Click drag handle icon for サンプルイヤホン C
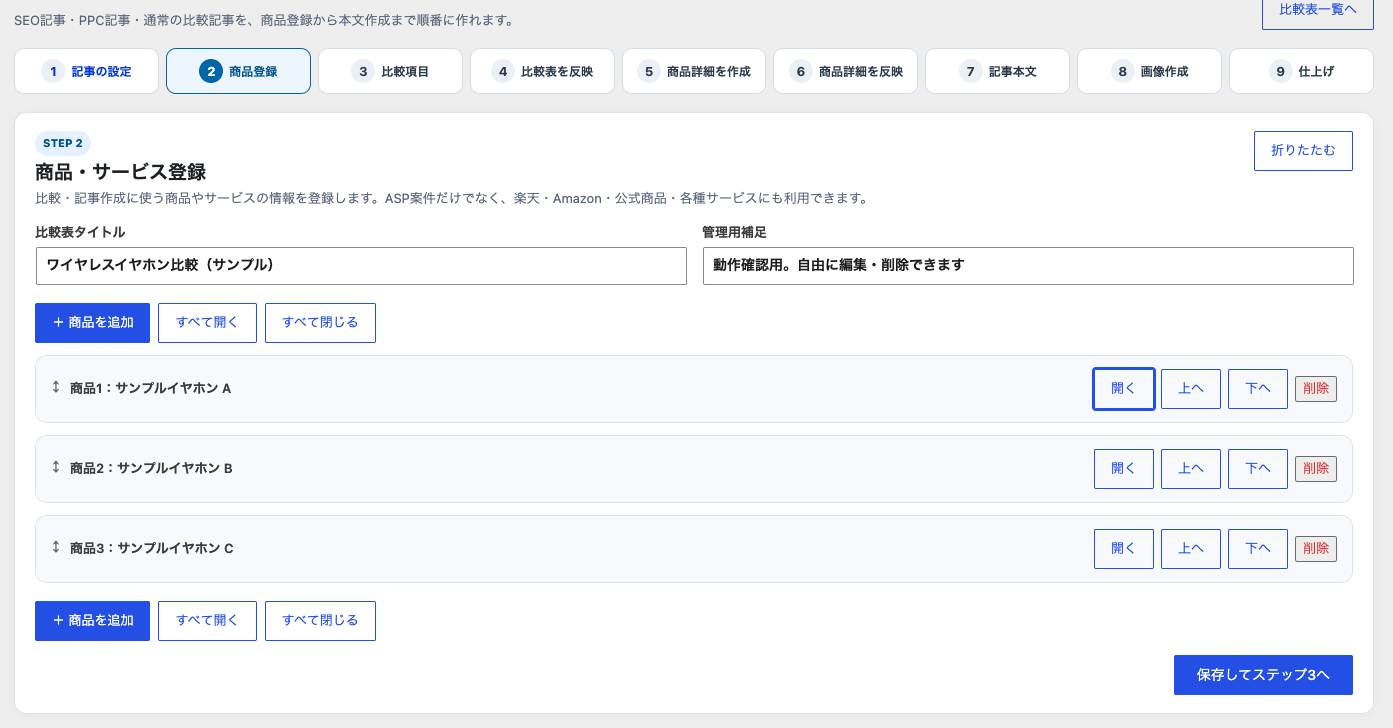 pyautogui.click(x=56, y=547)
